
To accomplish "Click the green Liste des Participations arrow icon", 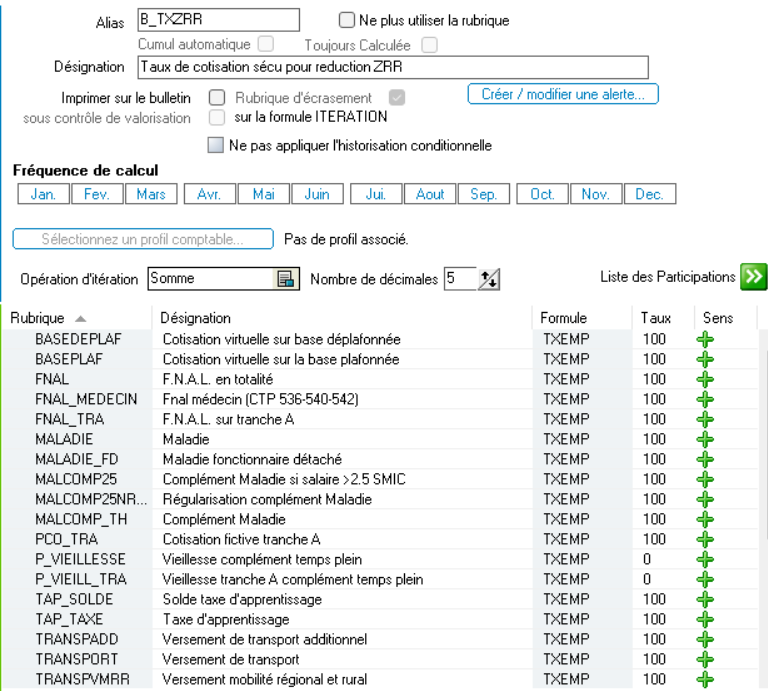I will [x=753, y=277].
